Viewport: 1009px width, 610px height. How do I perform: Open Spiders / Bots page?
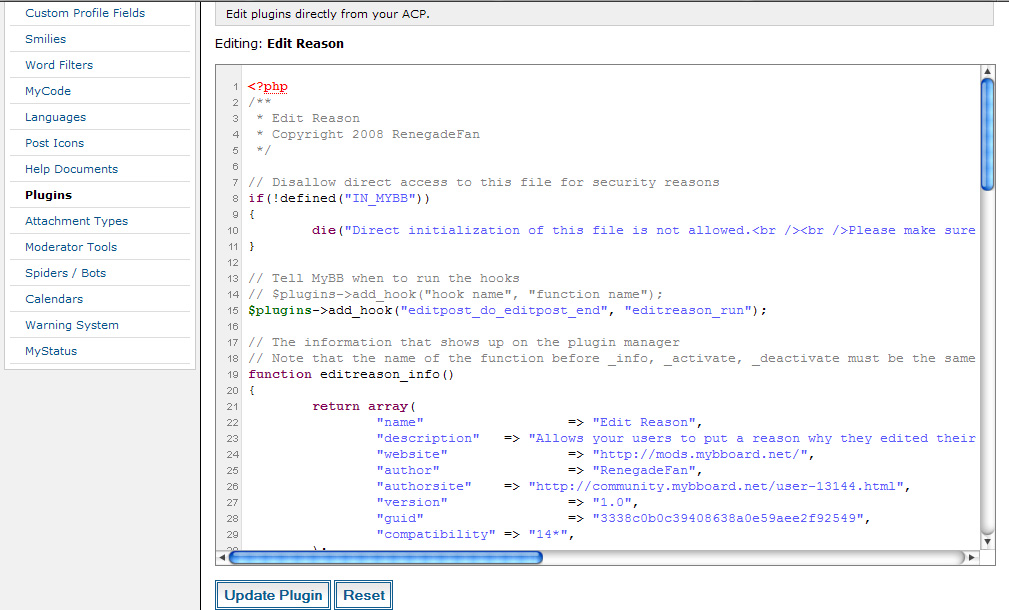click(x=66, y=273)
